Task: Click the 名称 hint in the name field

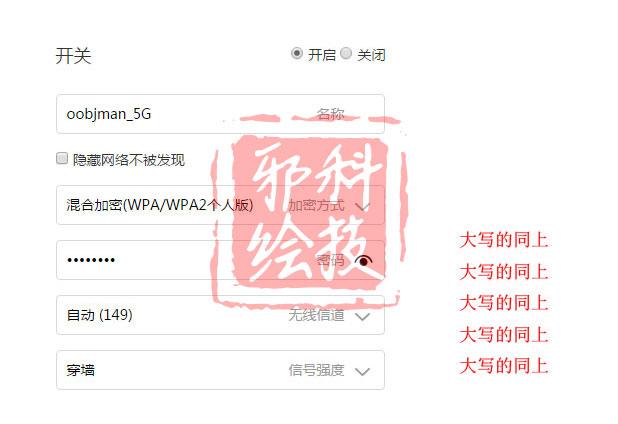Action: [330, 114]
